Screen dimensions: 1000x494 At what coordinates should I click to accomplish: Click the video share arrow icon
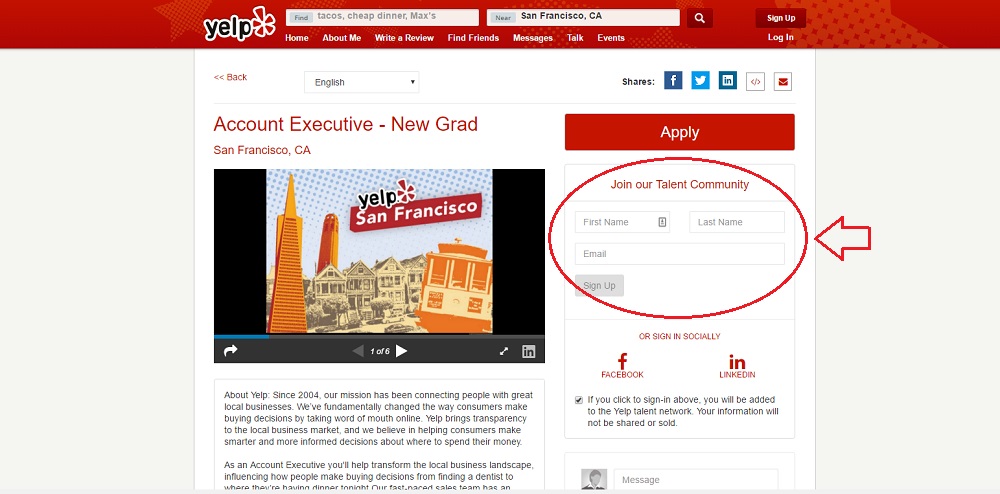click(231, 351)
